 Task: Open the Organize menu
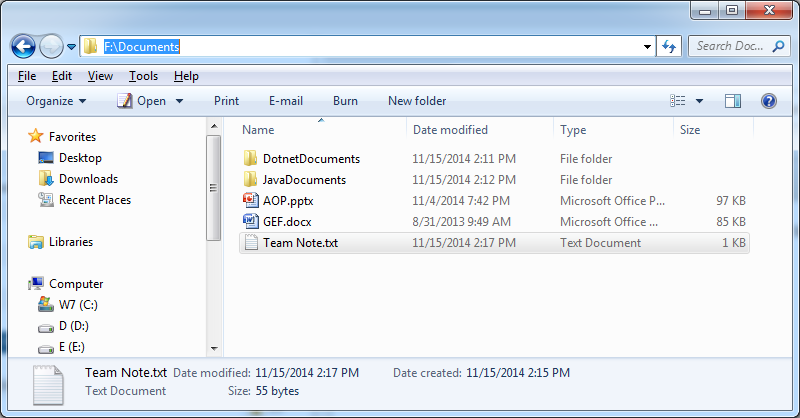tap(56, 101)
